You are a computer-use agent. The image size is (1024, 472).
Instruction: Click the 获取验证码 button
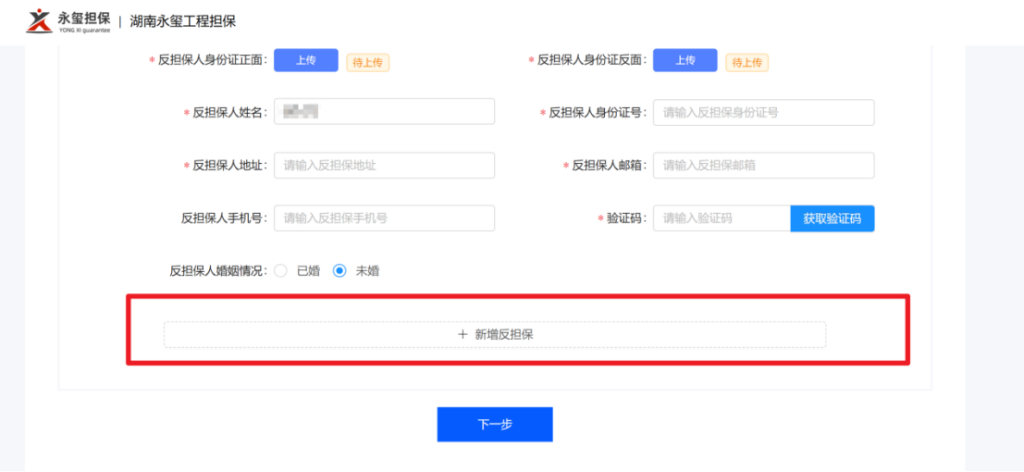click(x=832, y=219)
